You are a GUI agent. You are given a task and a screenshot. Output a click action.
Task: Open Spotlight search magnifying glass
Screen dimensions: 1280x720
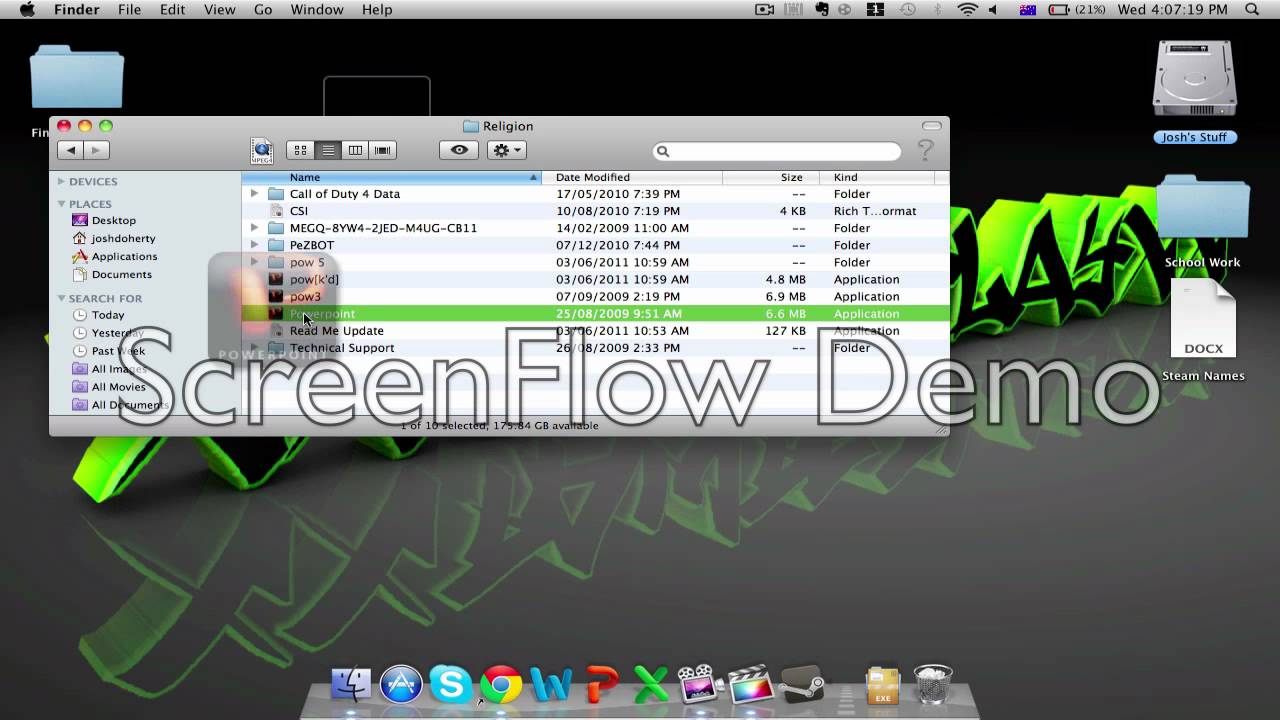(1252, 9)
